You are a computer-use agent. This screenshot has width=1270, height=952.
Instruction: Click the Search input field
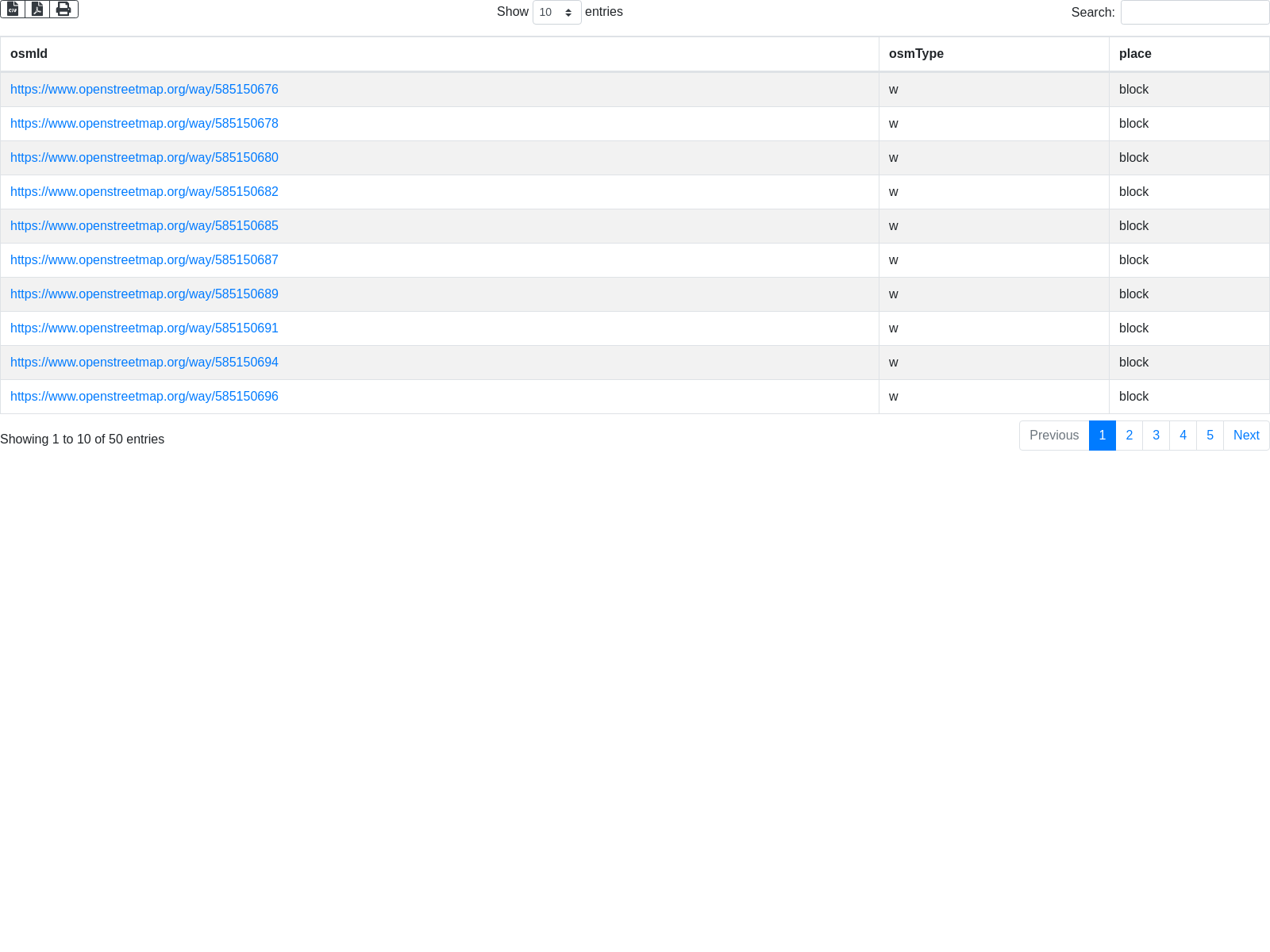(1195, 13)
